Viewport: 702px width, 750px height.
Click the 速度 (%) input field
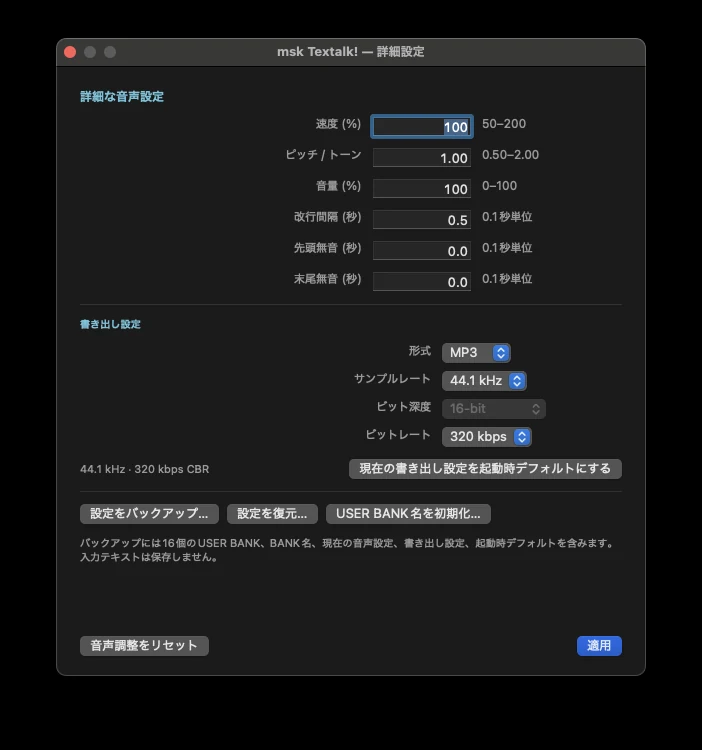422,127
